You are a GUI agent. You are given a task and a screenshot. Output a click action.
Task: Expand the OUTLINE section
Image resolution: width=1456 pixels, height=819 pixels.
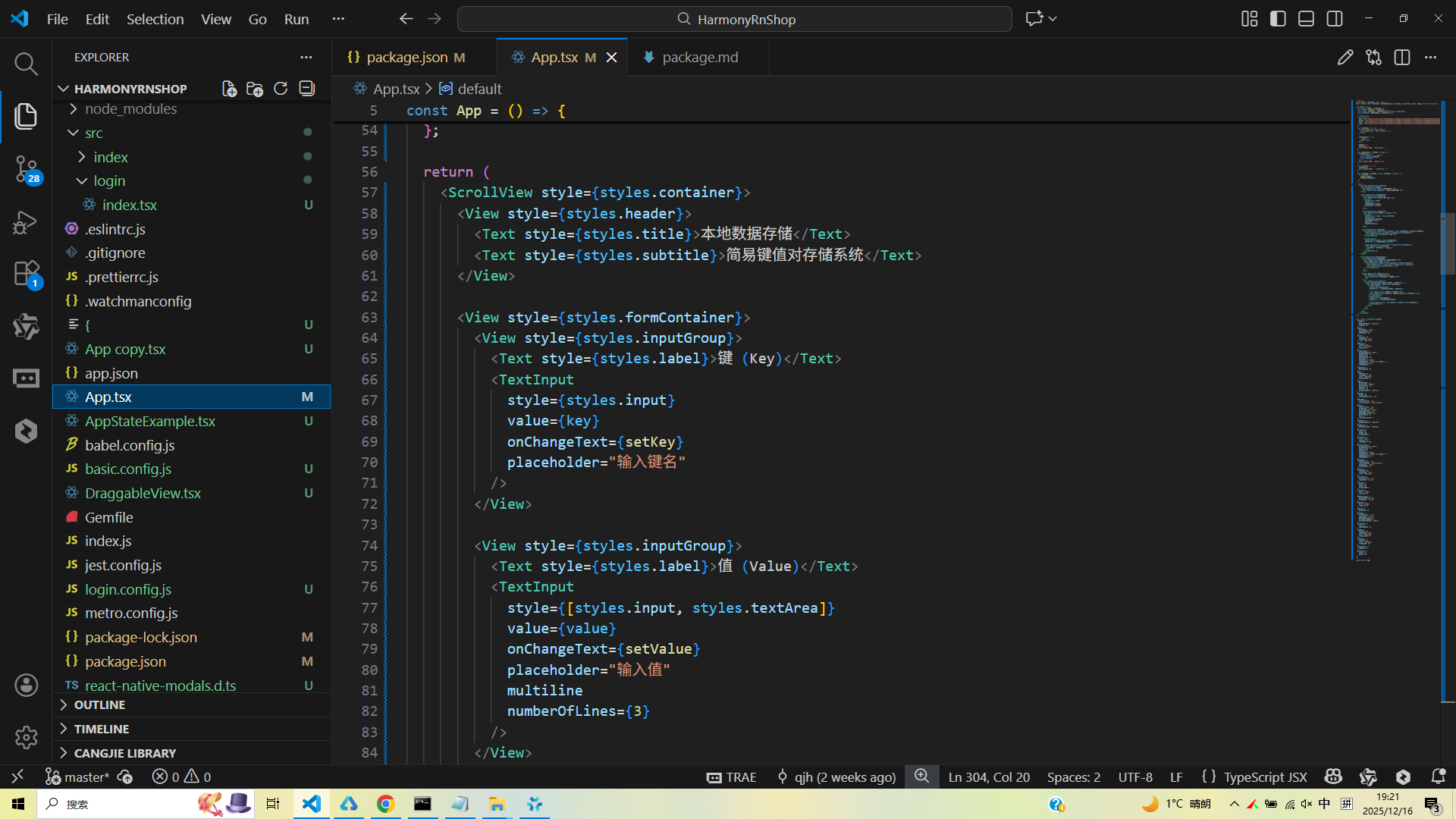[x=99, y=704]
